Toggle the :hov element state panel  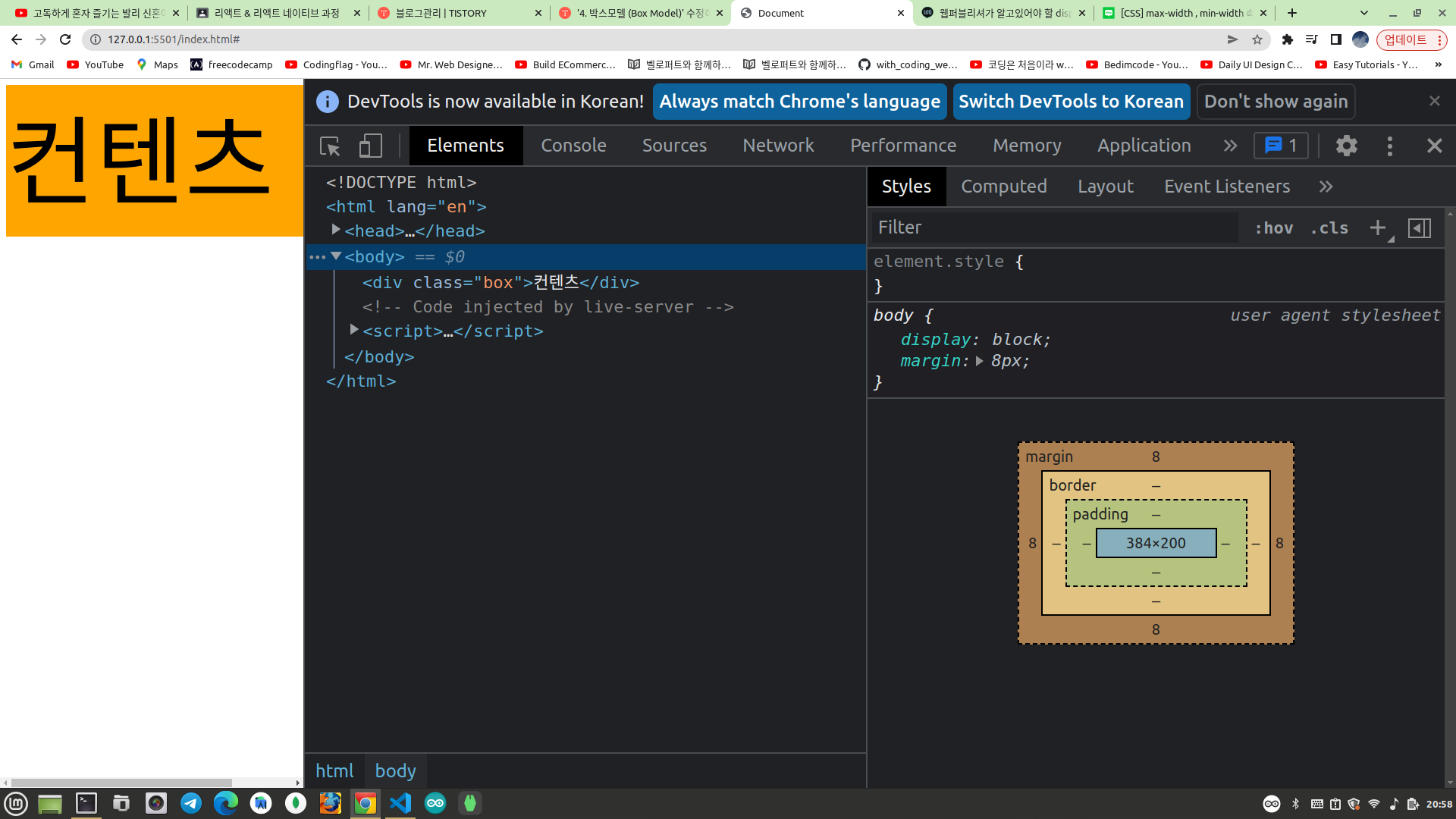point(1274,227)
